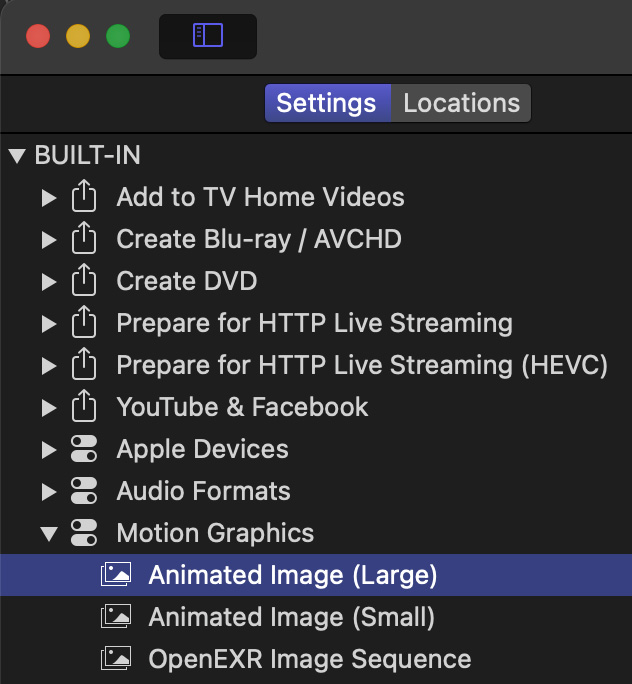
Task: Expand the Add to TV Home Videos group
Action: (49, 198)
